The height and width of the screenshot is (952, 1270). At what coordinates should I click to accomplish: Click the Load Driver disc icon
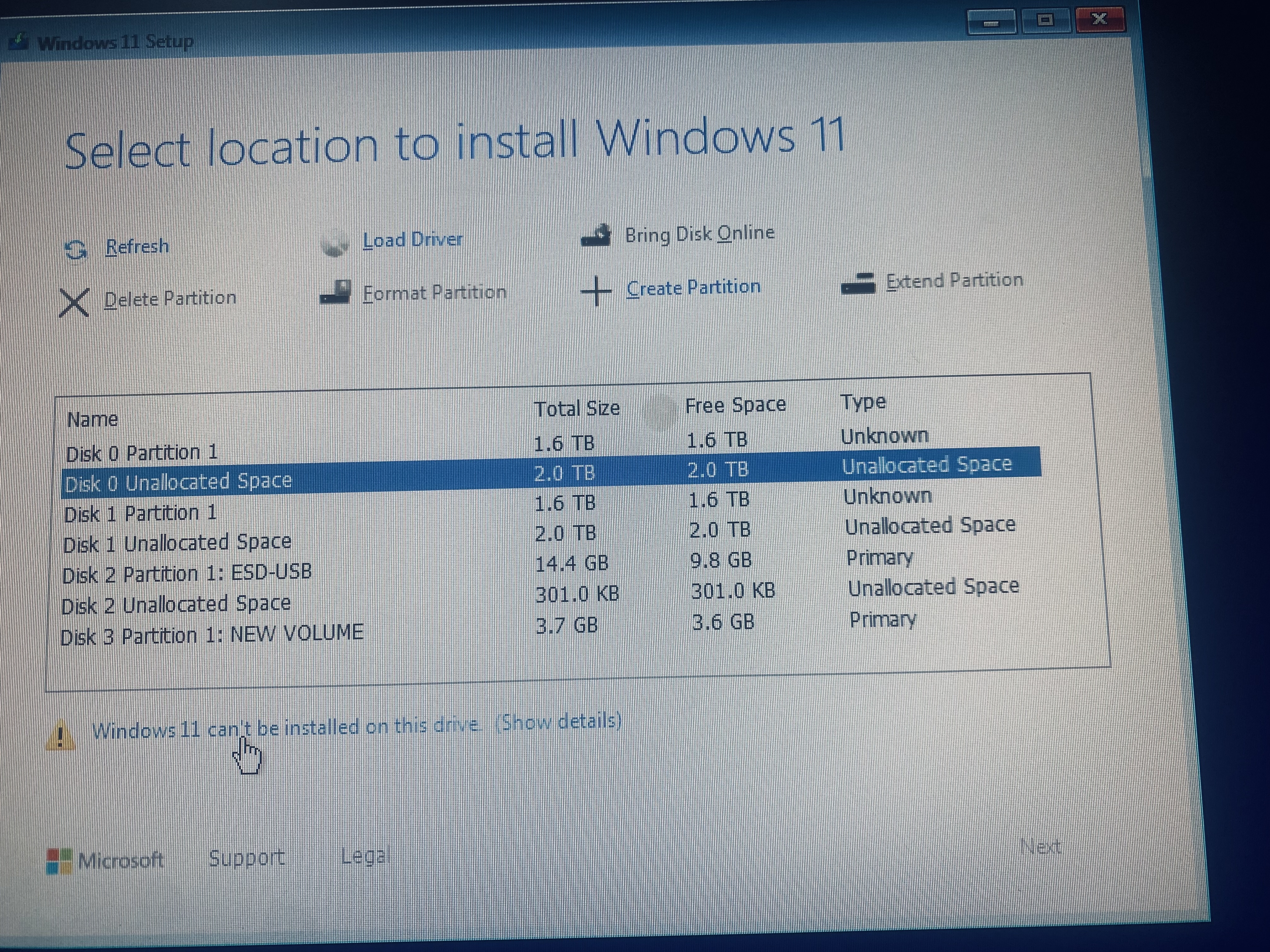(335, 243)
